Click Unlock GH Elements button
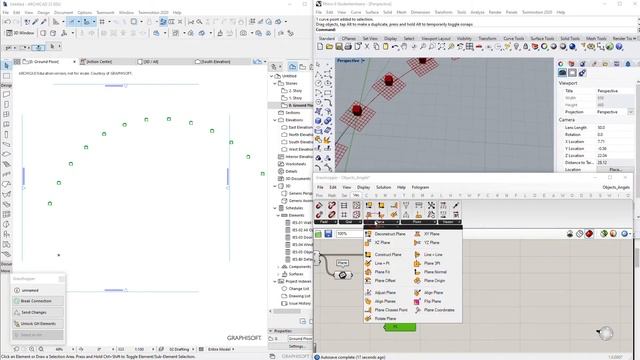 point(38,324)
